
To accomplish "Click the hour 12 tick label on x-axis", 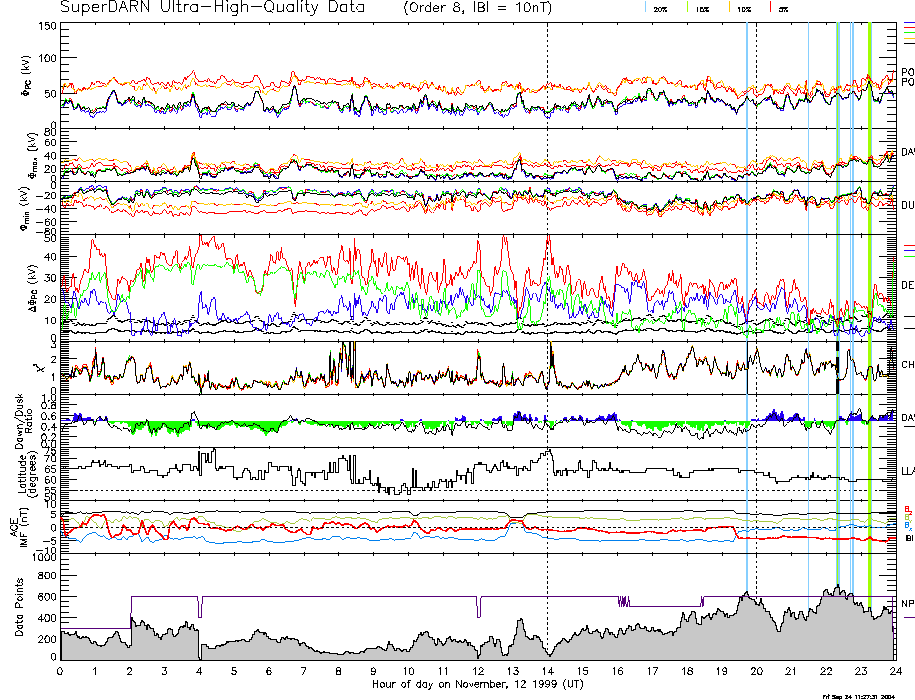I will 478,671.
